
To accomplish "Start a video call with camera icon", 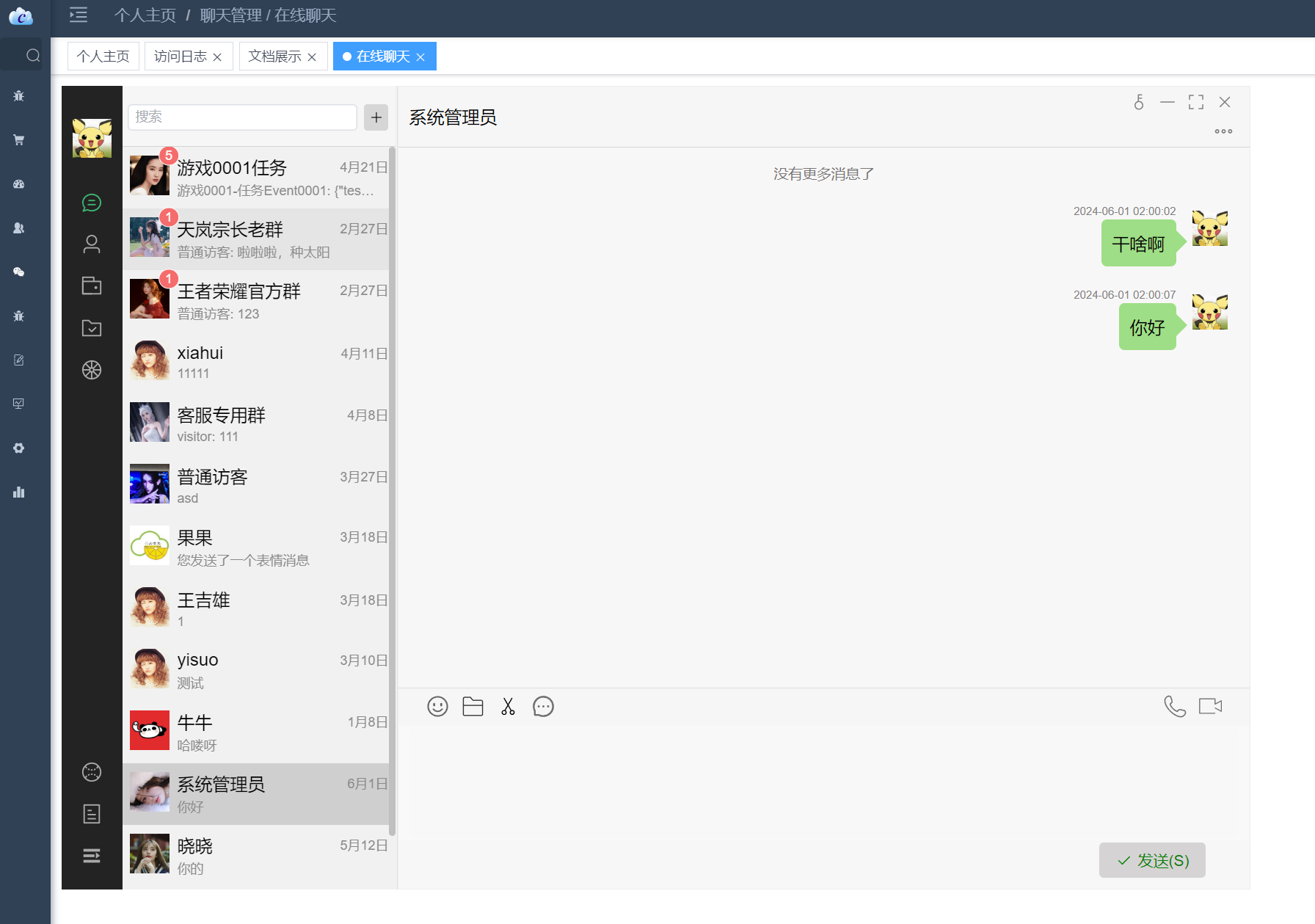I will tap(1210, 706).
